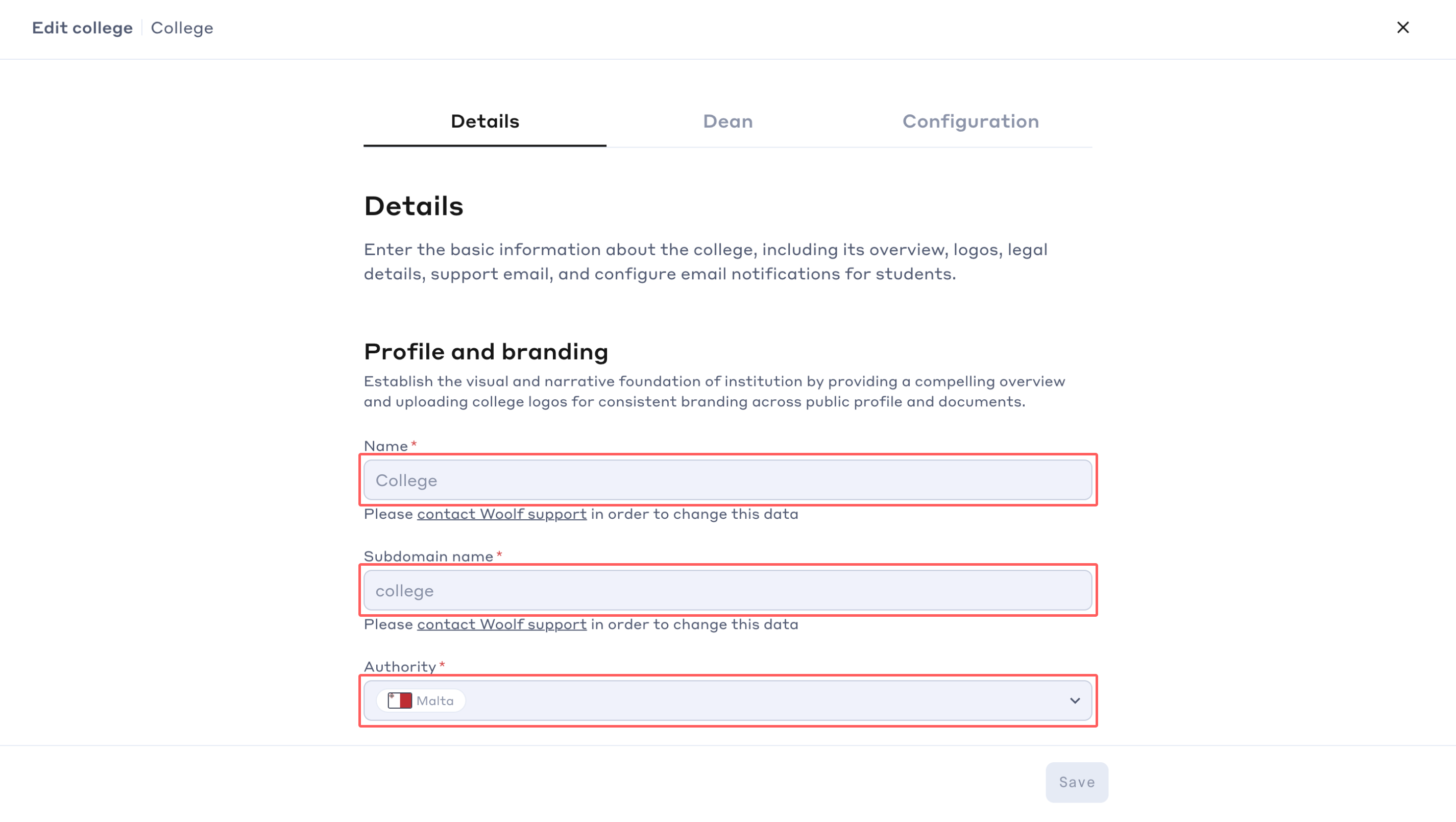
Task: Click the large Details section heading
Action: coord(414,206)
